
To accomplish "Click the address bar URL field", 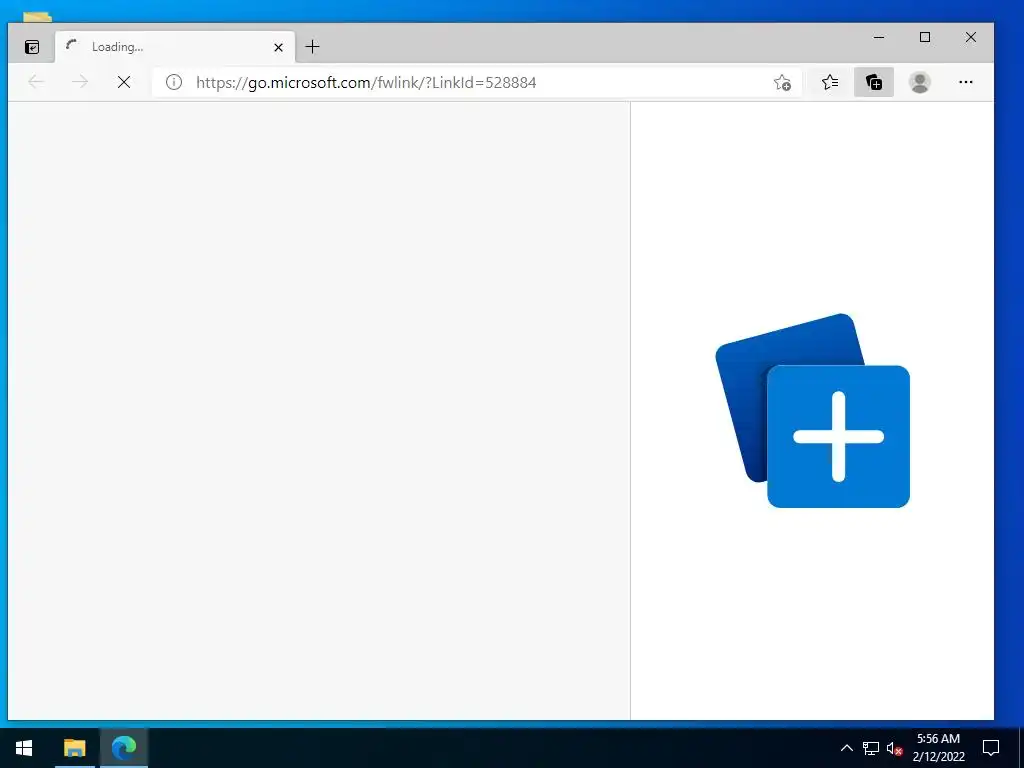I will (477, 82).
